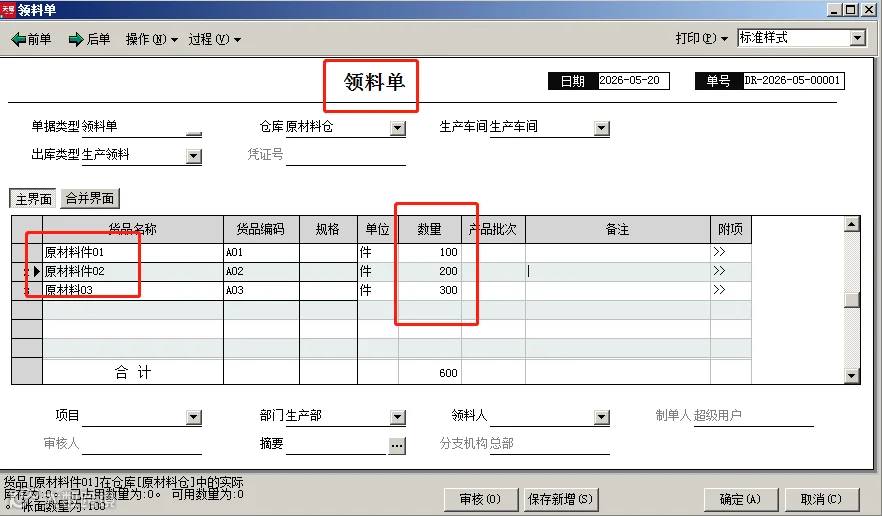Image resolution: width=882 pixels, height=516 pixels.
Task: Go to next document with 后单 arrow
Action: 89,39
